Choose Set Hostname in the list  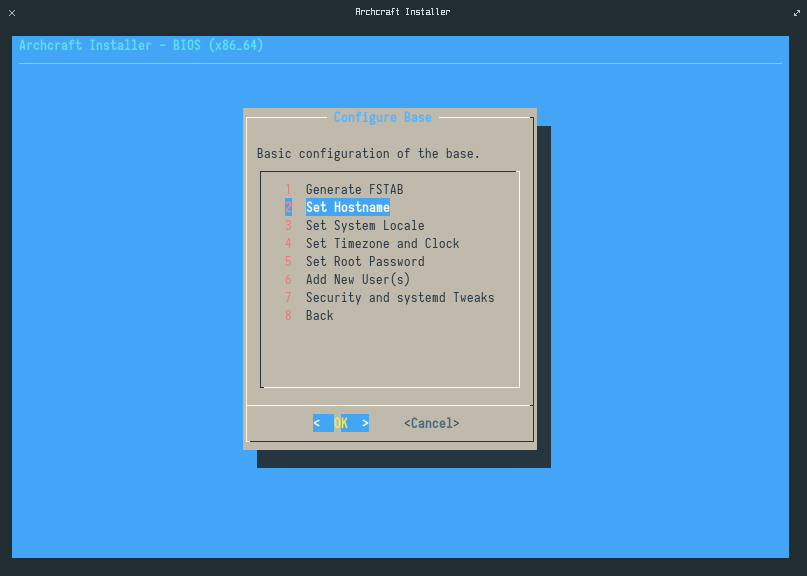coord(337,207)
